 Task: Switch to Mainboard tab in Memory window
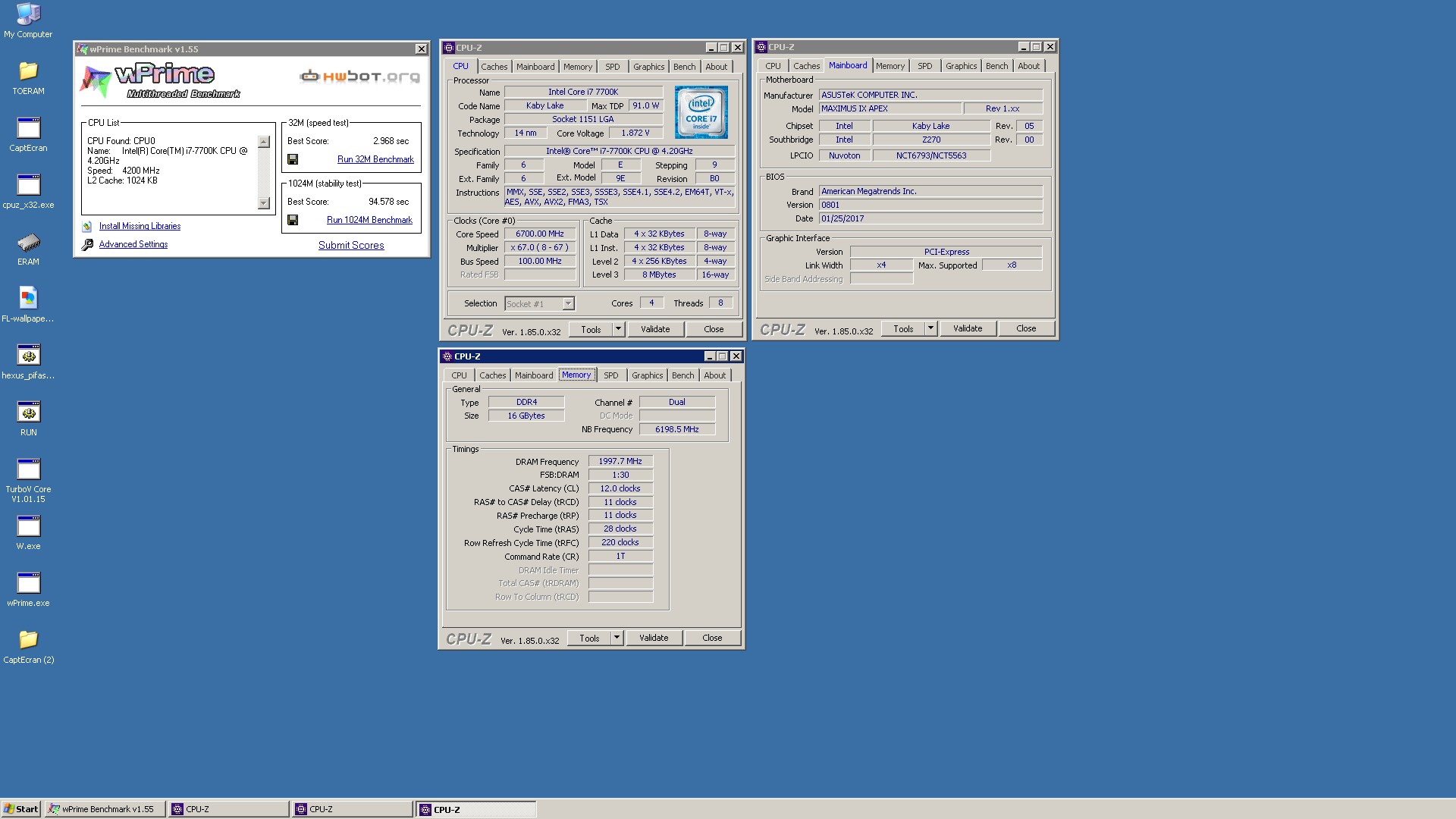tap(534, 375)
